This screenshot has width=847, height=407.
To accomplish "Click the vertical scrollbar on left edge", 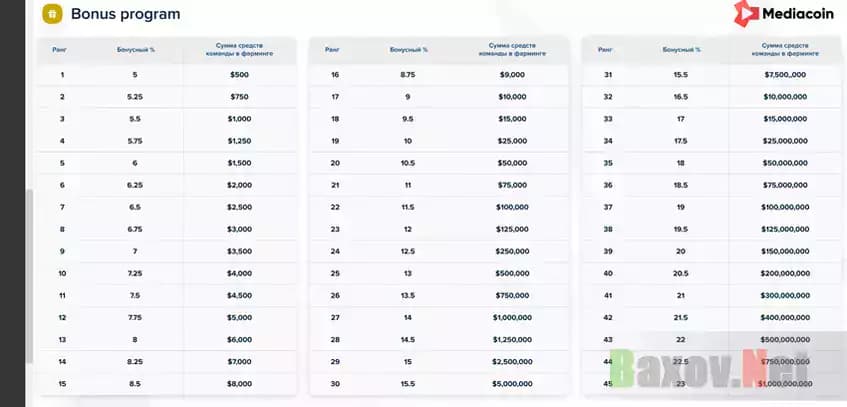I will tap(31, 260).
